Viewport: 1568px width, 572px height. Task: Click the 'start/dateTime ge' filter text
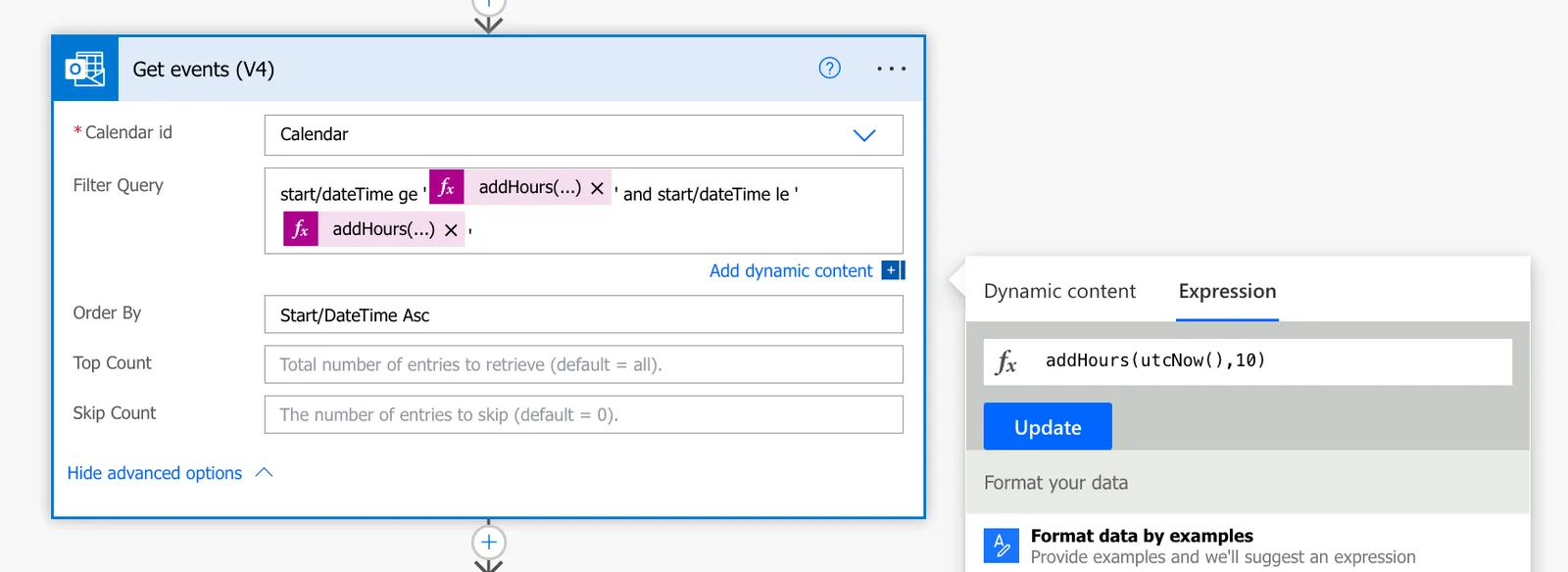click(x=349, y=194)
